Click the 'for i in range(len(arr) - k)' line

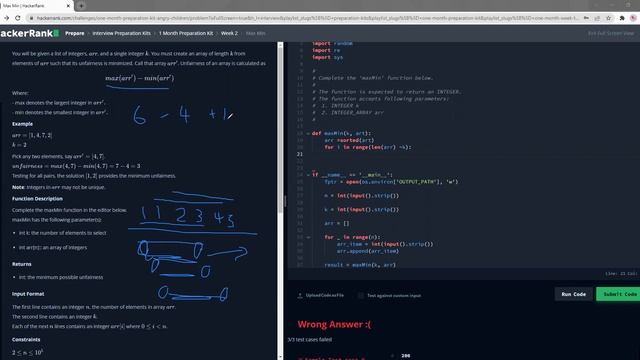tap(368, 147)
